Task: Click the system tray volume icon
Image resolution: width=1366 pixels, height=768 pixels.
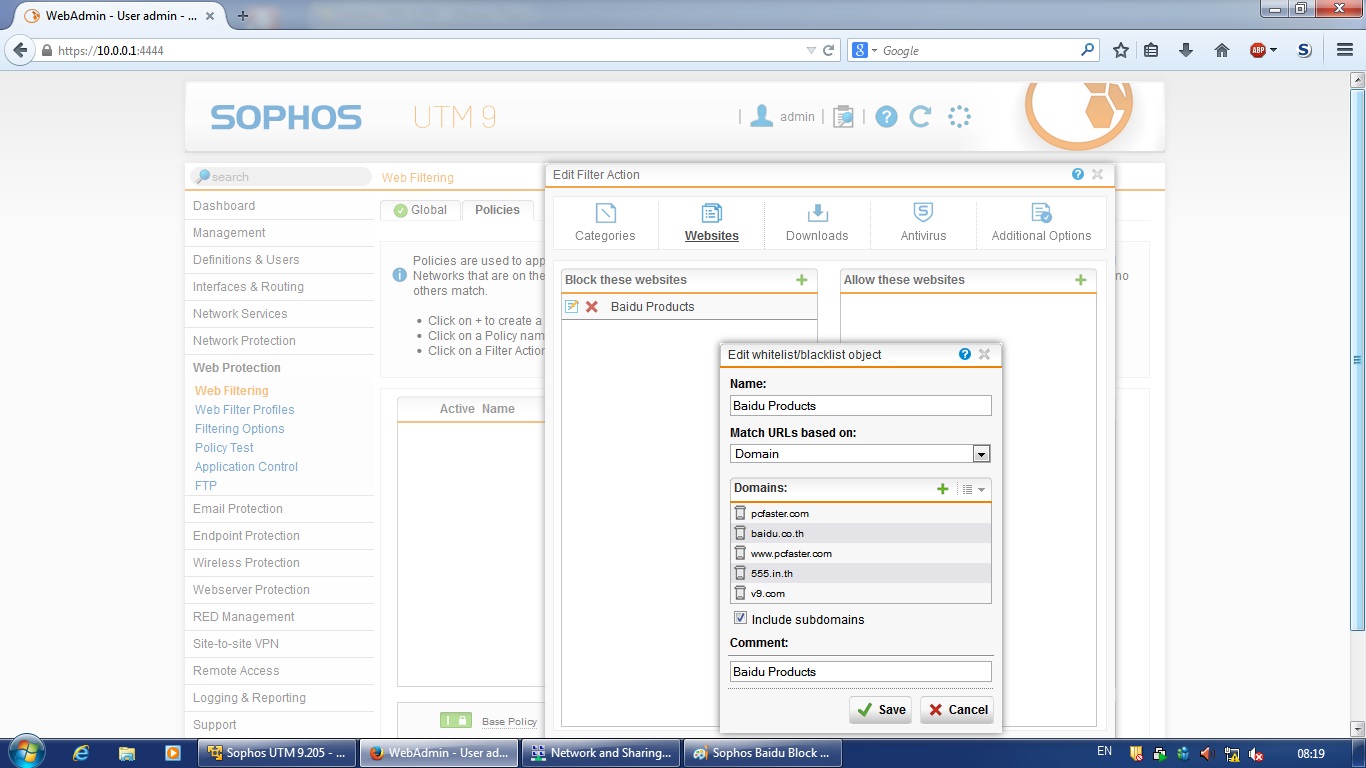Action: pyautogui.click(x=1206, y=753)
